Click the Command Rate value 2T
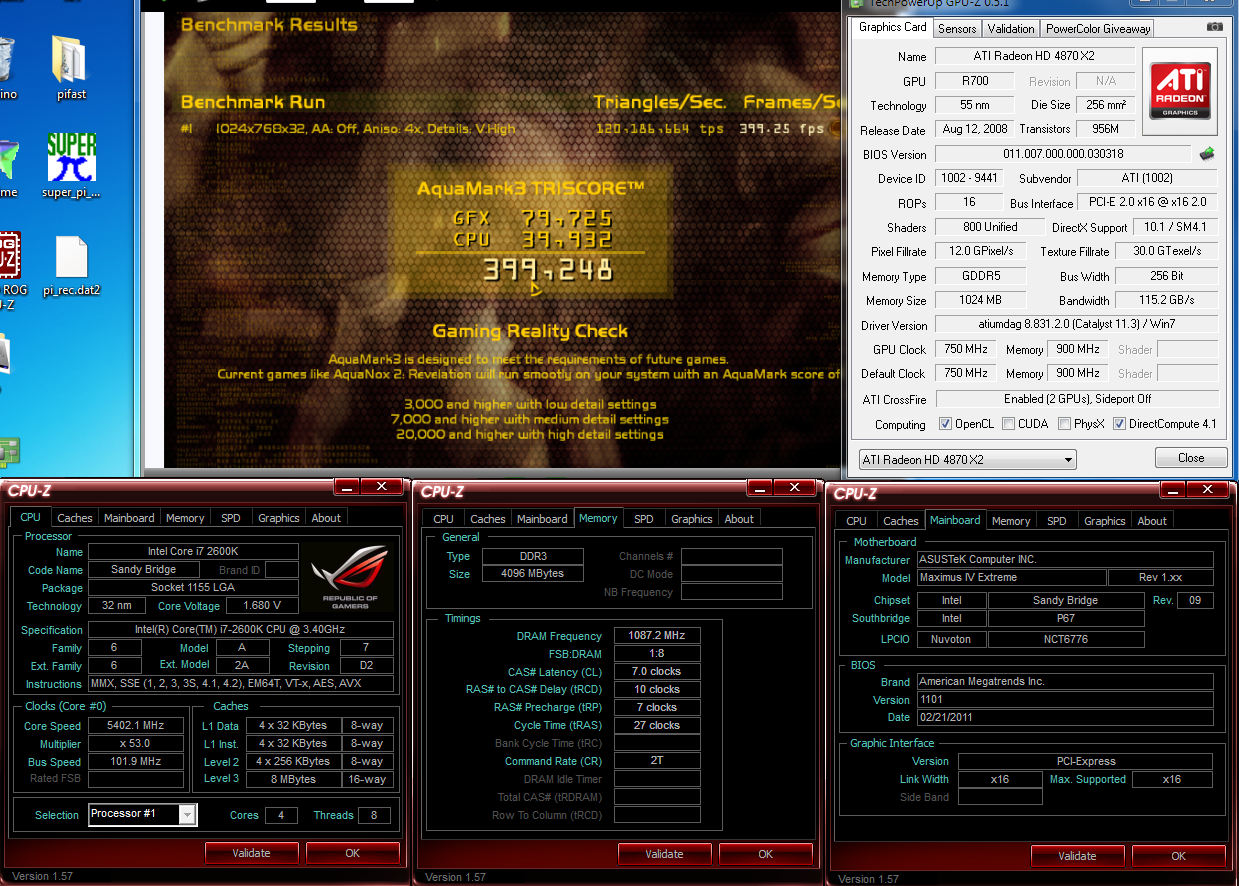 click(656, 761)
